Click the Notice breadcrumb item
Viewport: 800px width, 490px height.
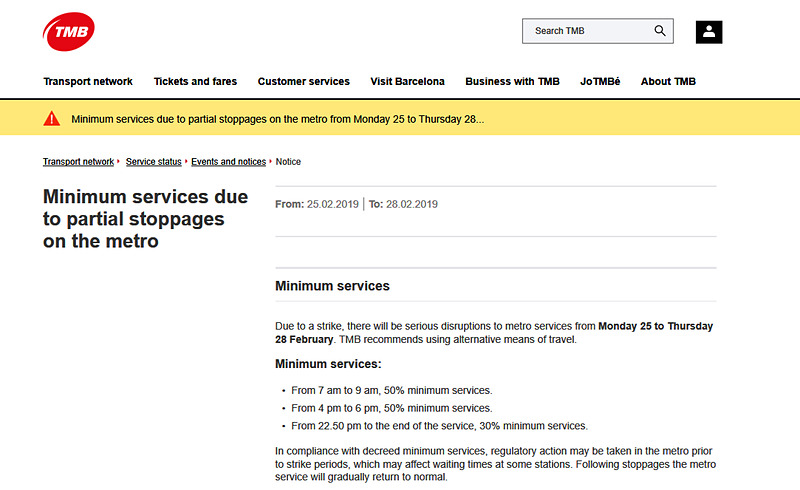tap(288, 162)
